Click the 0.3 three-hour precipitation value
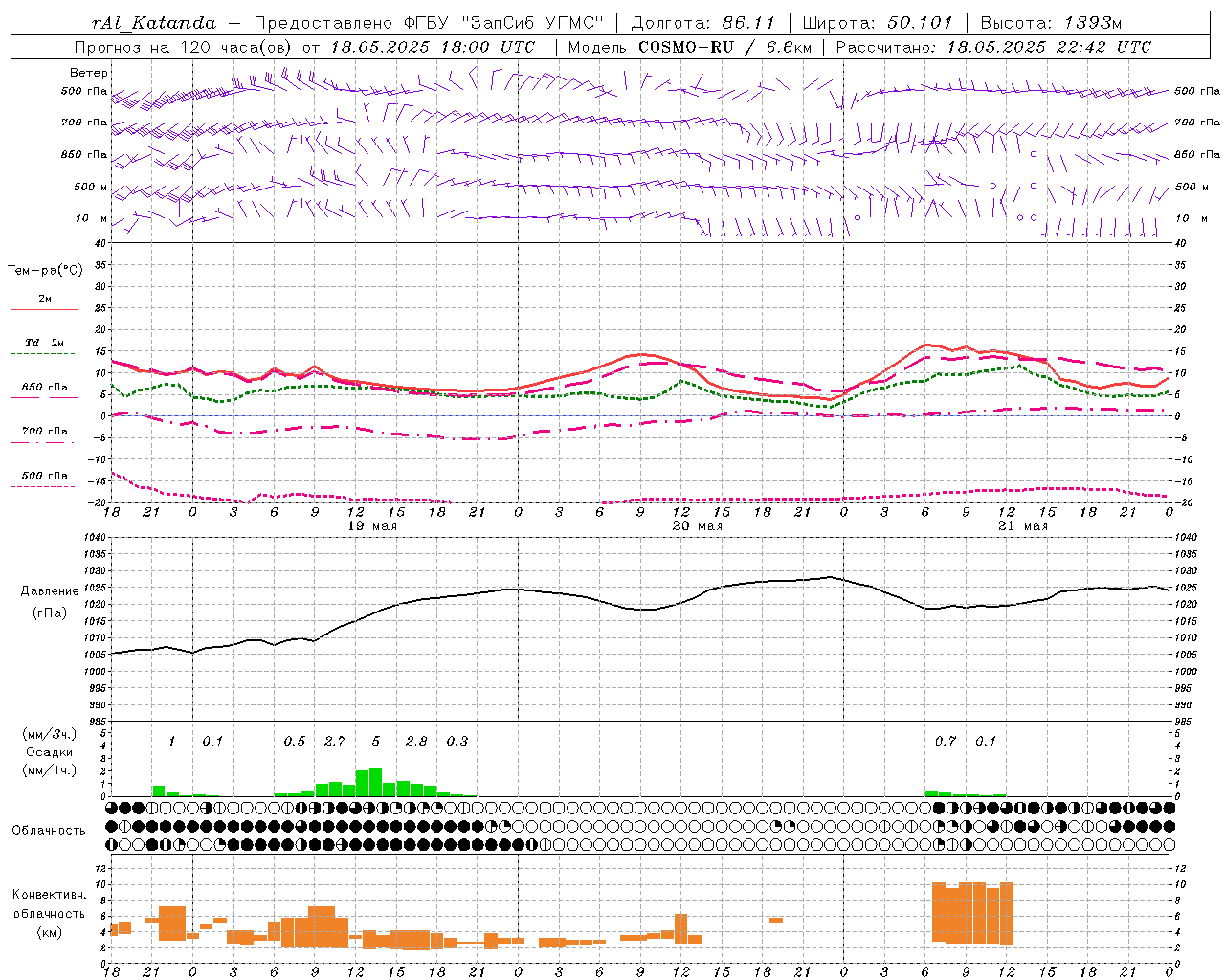This screenshot has width=1225, height=980. (457, 742)
